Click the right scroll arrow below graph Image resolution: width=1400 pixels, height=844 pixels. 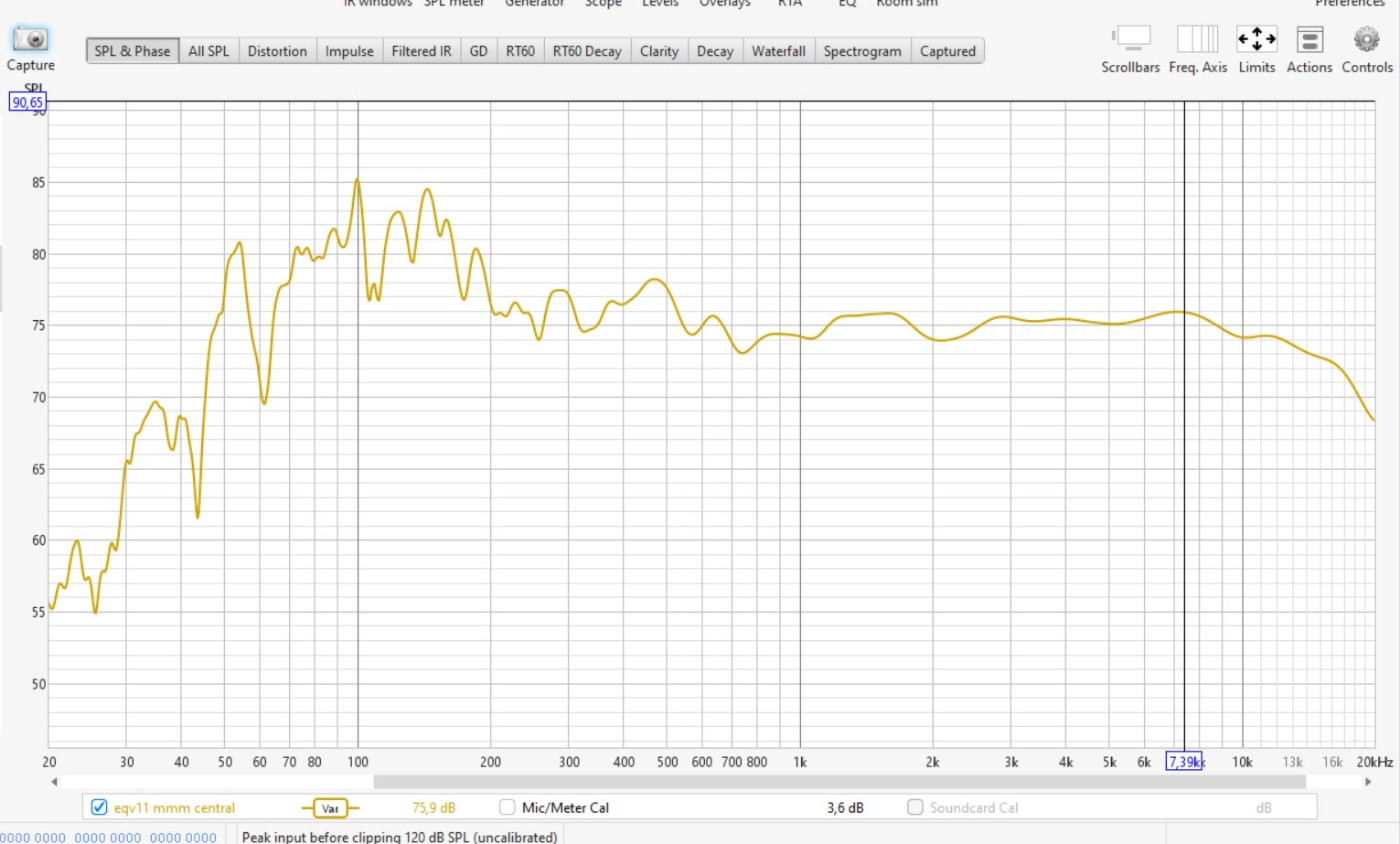(1386, 782)
